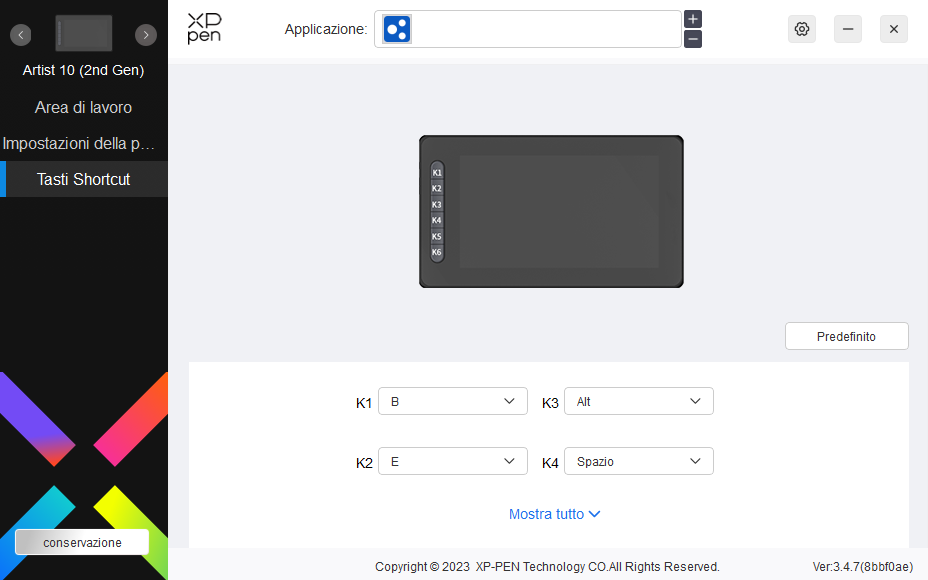Select the Tasti Shortcut tab
928x580 pixels.
pos(84,179)
